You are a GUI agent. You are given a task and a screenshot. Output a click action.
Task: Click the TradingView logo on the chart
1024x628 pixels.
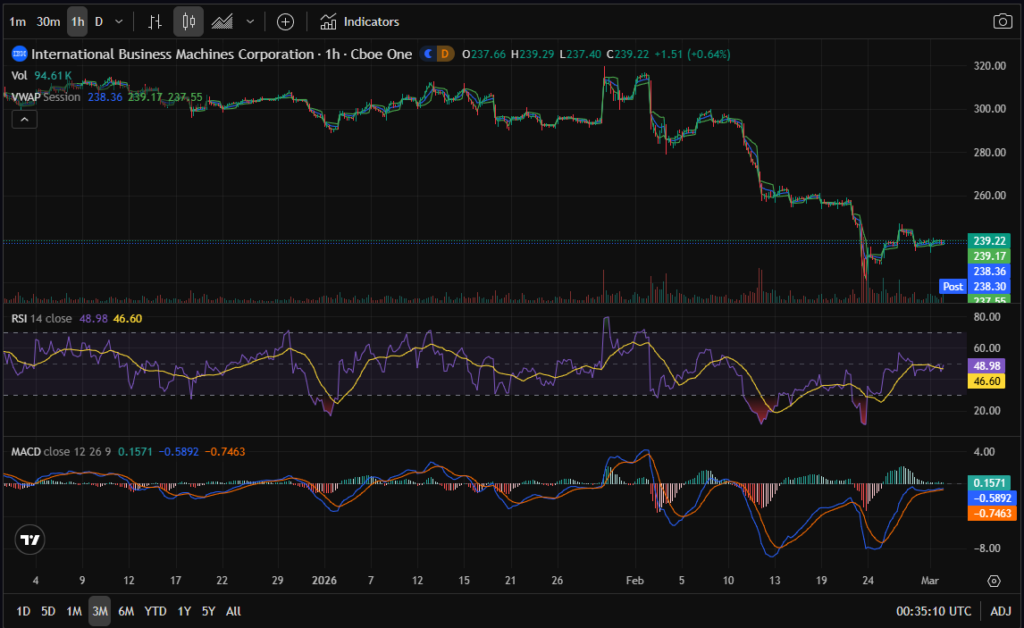pos(30,540)
